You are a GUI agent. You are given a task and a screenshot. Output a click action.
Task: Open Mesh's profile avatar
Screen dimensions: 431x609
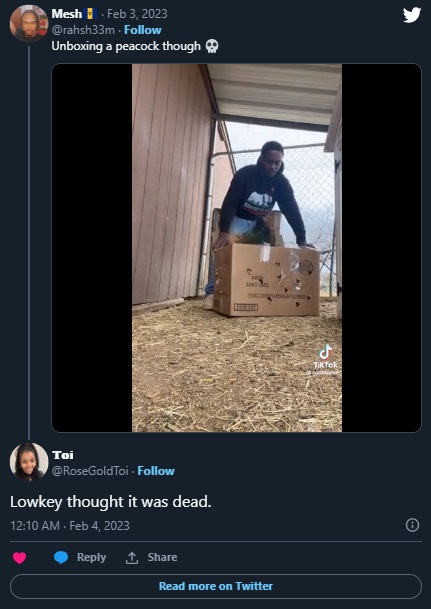29,24
